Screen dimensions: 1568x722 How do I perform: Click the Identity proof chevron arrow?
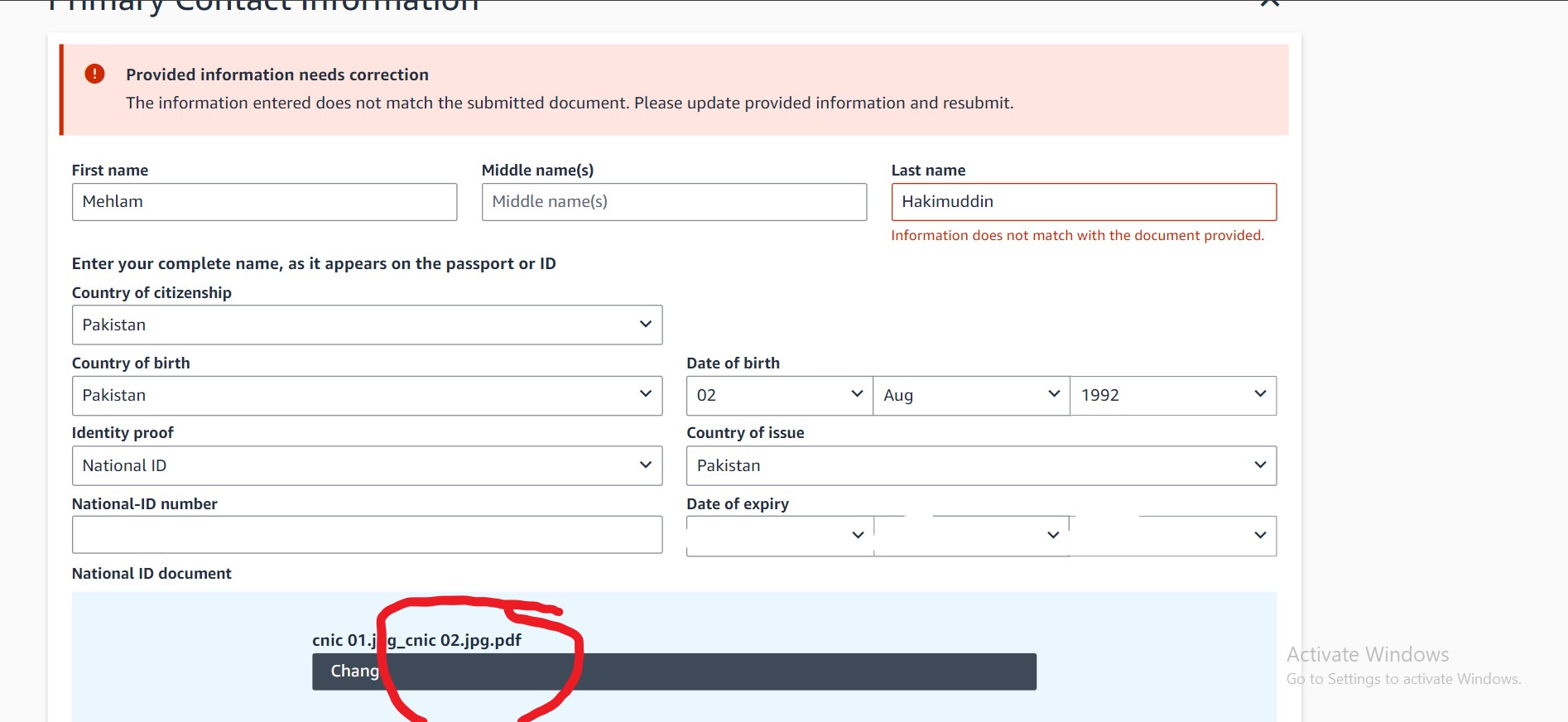[x=646, y=465]
